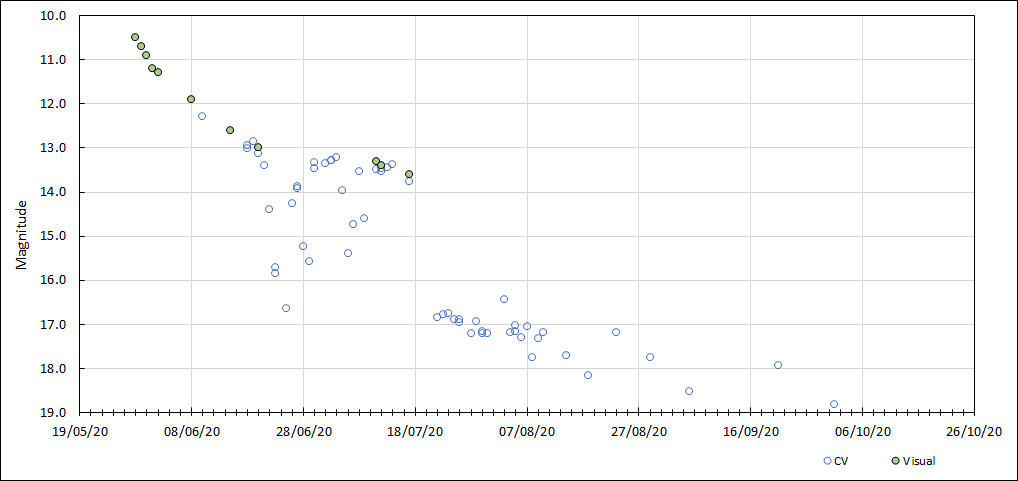The width and height of the screenshot is (1018, 481).
Task: Select the isolated CV point near magnitude 16.4
Action: pos(504,299)
